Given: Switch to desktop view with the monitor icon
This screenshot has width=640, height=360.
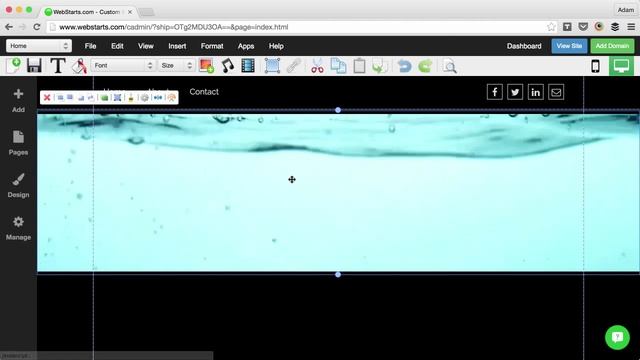Looking at the screenshot, I should click(x=621, y=66).
